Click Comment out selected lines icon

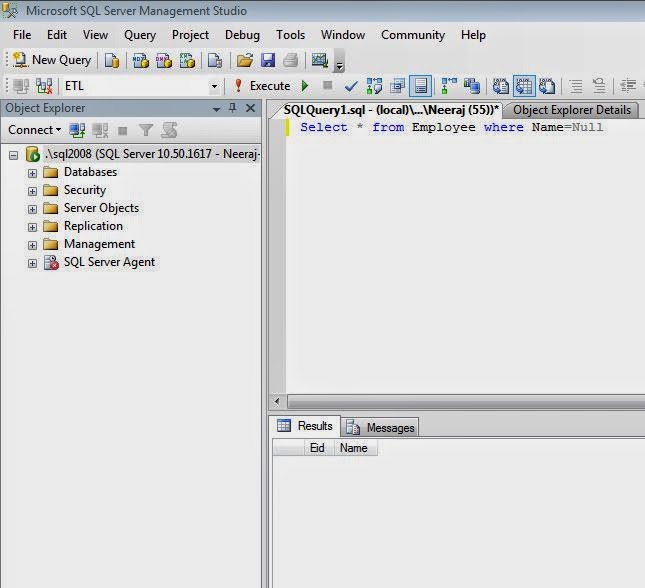(x=576, y=86)
